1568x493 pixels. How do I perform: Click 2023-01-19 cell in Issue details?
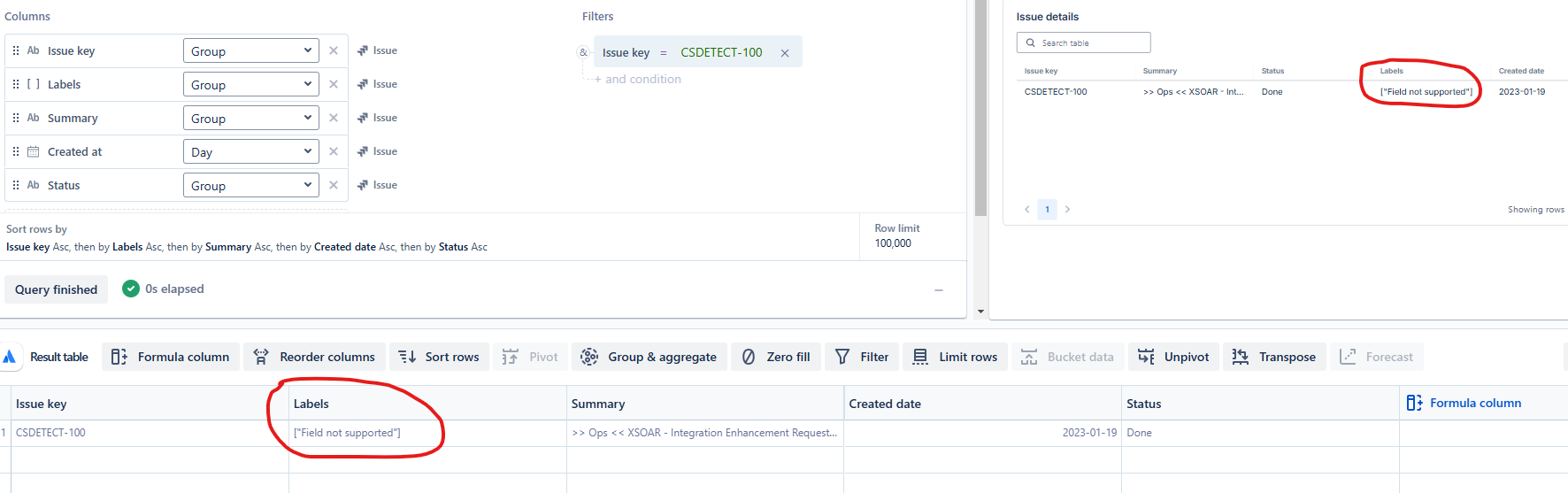(1522, 91)
